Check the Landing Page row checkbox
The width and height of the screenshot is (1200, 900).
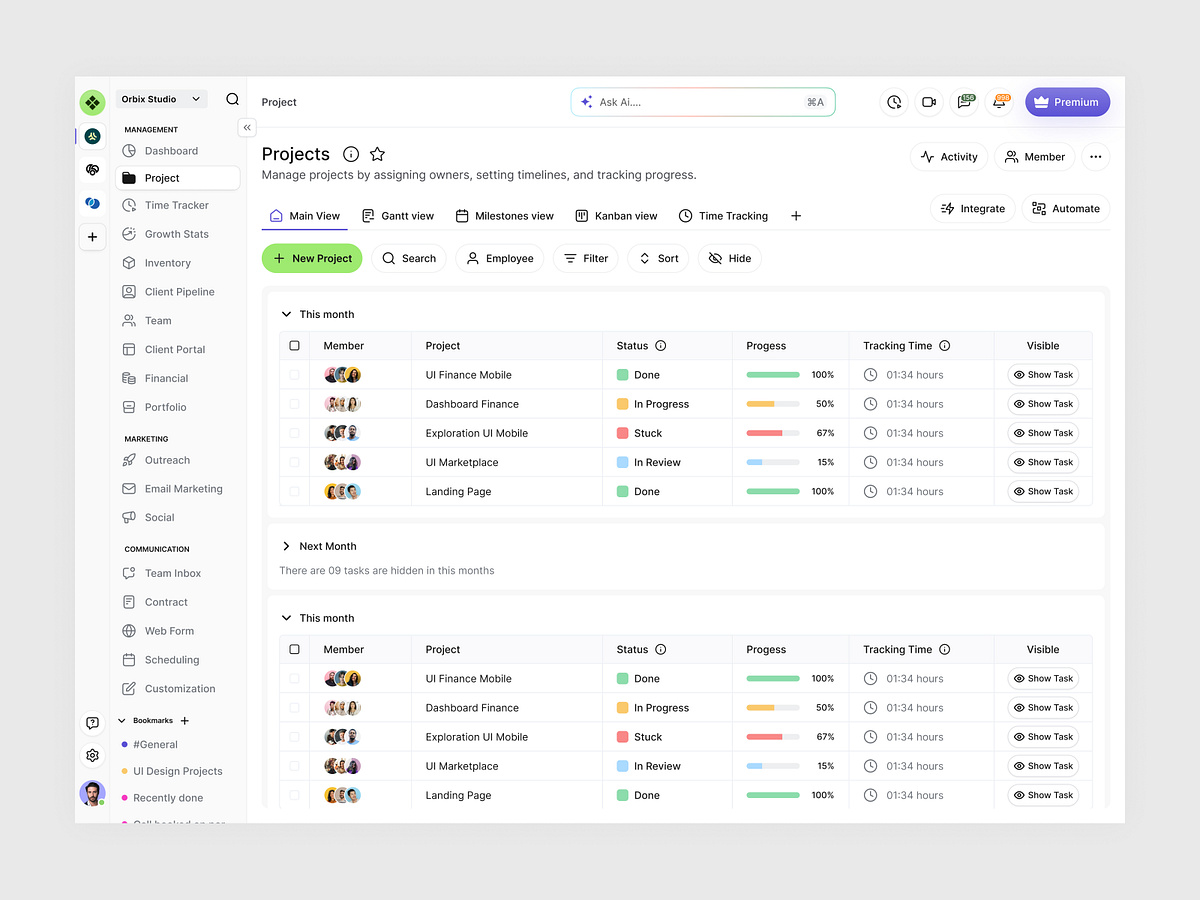[x=294, y=491]
